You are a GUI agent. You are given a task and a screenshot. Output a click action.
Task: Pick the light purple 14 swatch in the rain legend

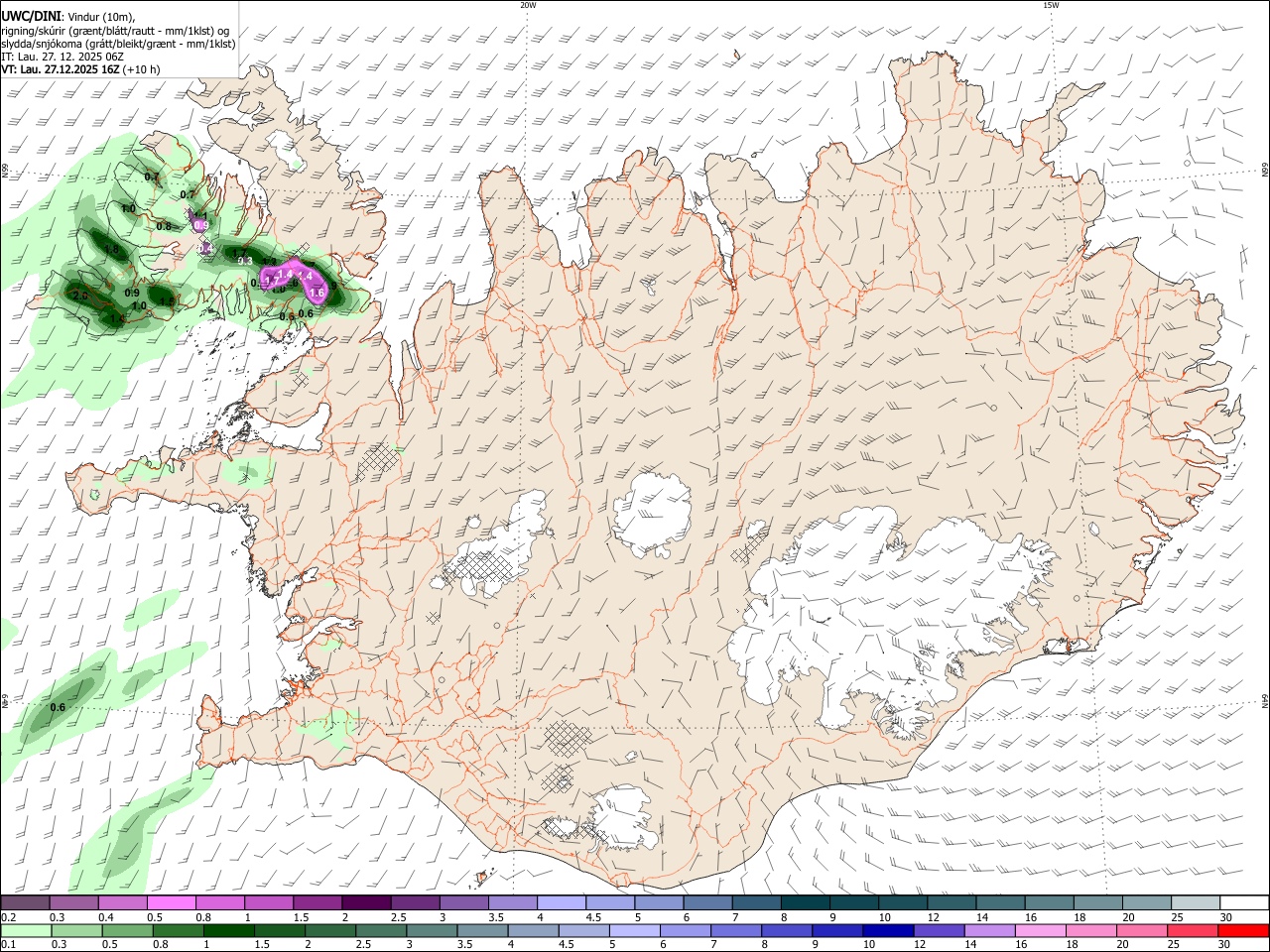click(989, 930)
